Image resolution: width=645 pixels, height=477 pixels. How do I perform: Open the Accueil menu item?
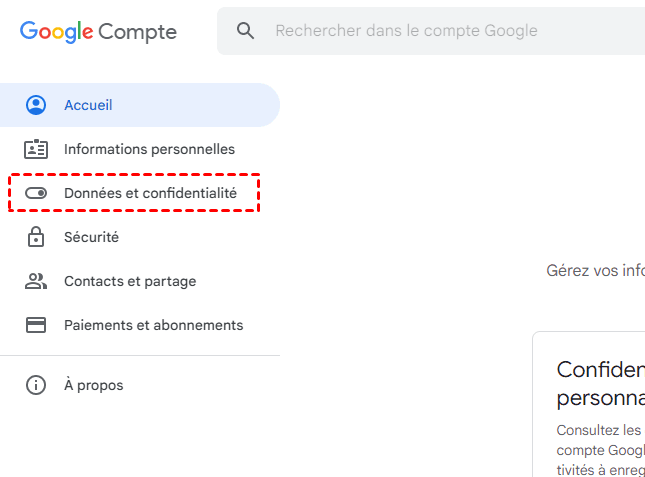click(x=88, y=105)
